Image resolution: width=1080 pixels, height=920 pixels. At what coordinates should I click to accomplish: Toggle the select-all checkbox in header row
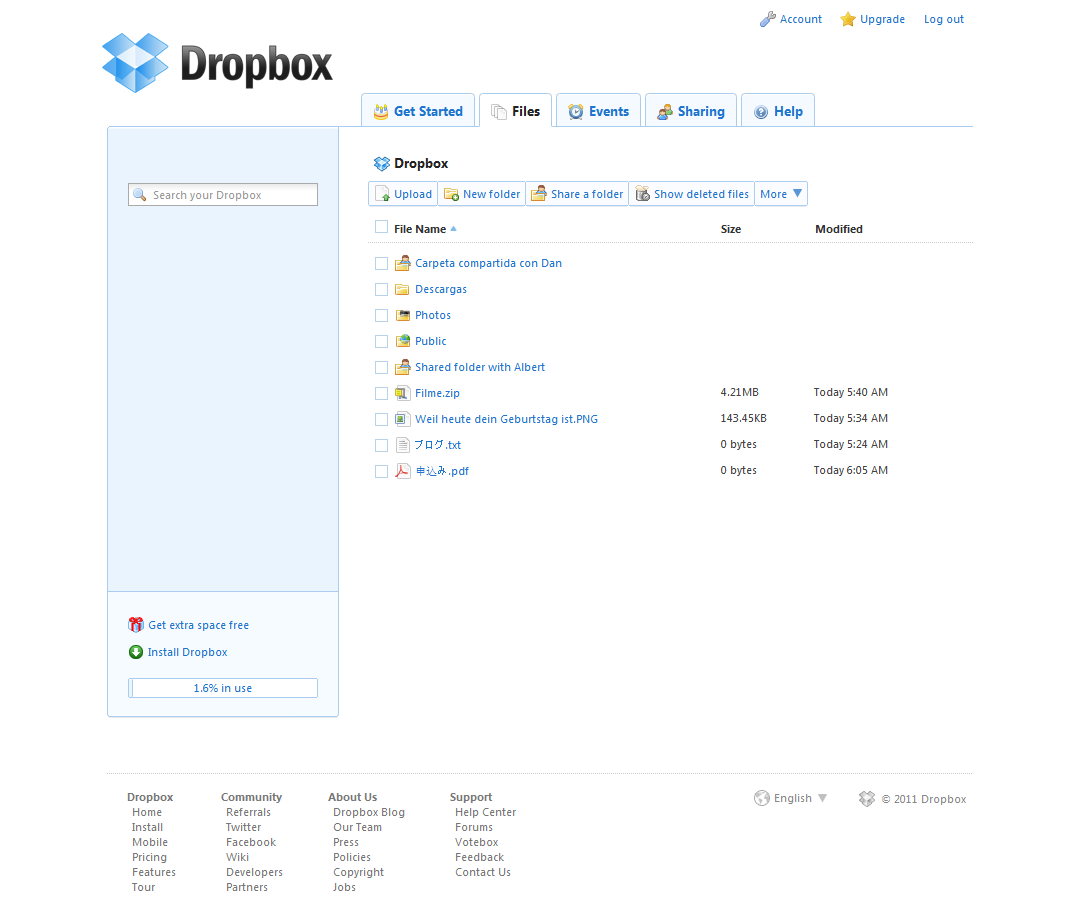tap(381, 227)
